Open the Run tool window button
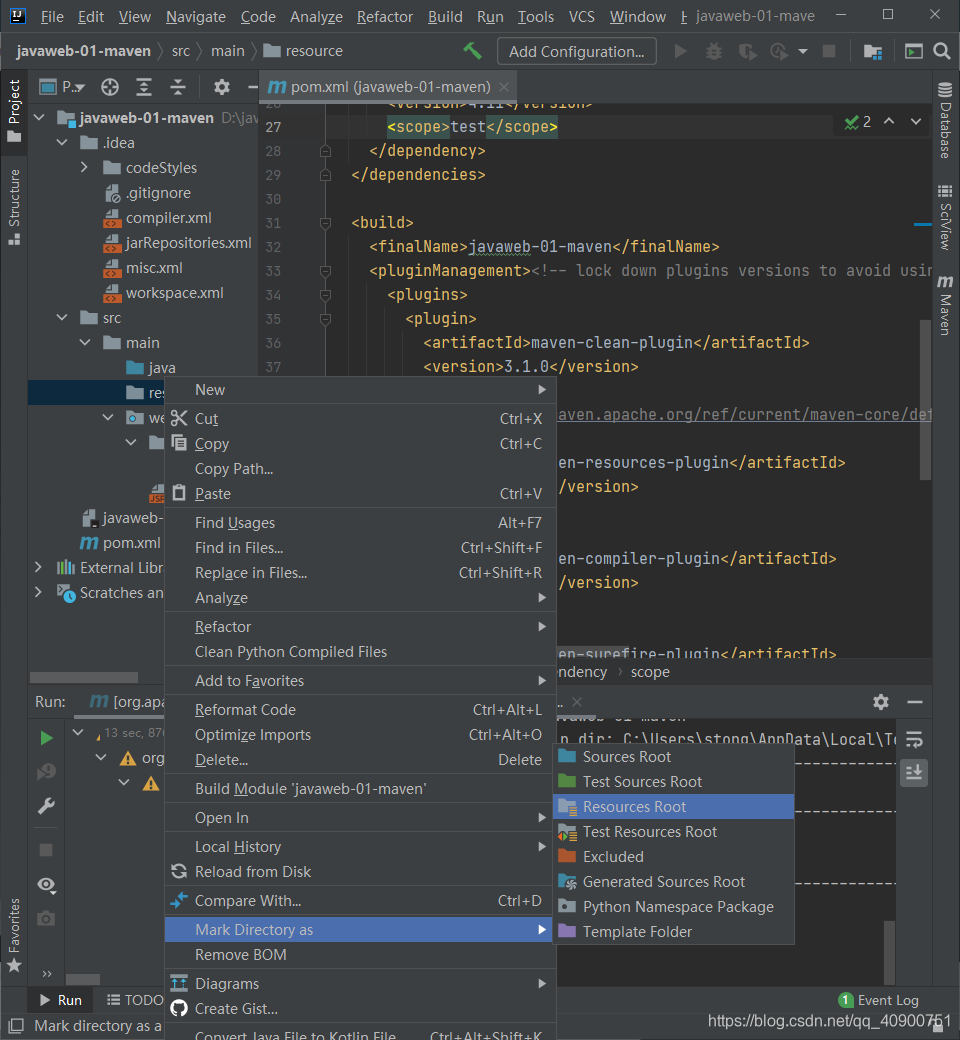 (61, 1000)
